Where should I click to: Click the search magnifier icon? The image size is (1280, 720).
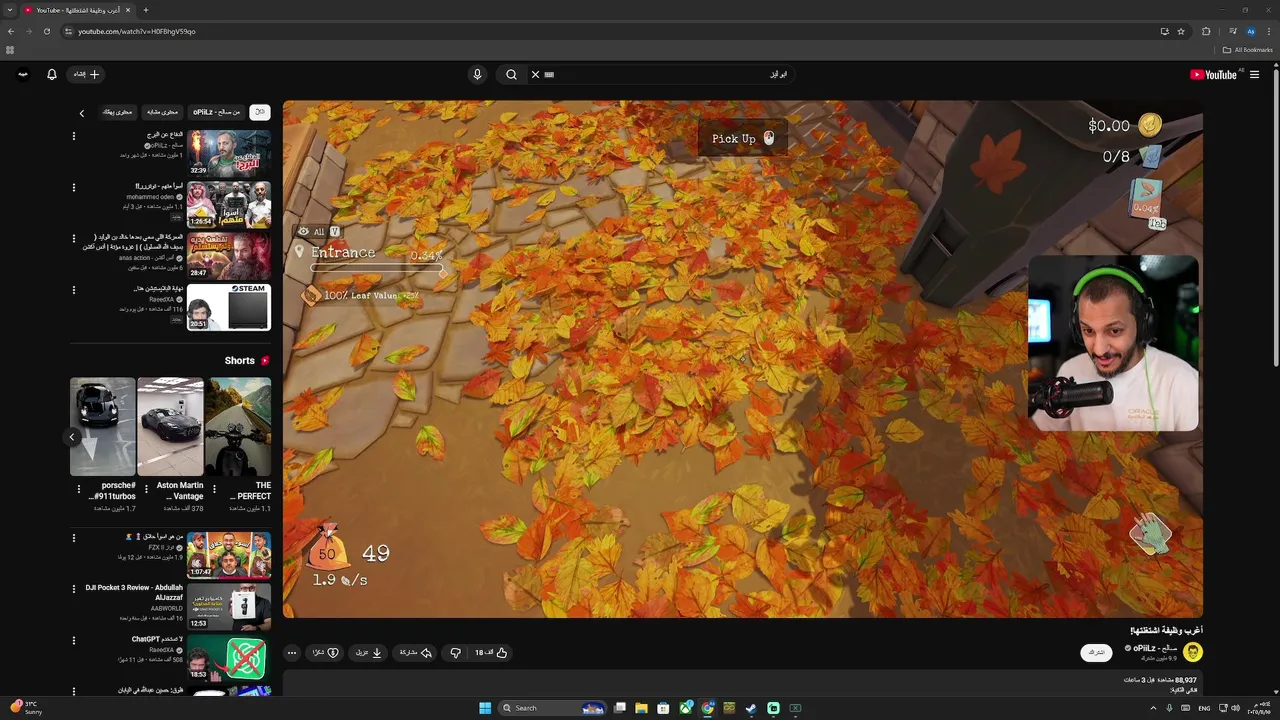click(511, 74)
